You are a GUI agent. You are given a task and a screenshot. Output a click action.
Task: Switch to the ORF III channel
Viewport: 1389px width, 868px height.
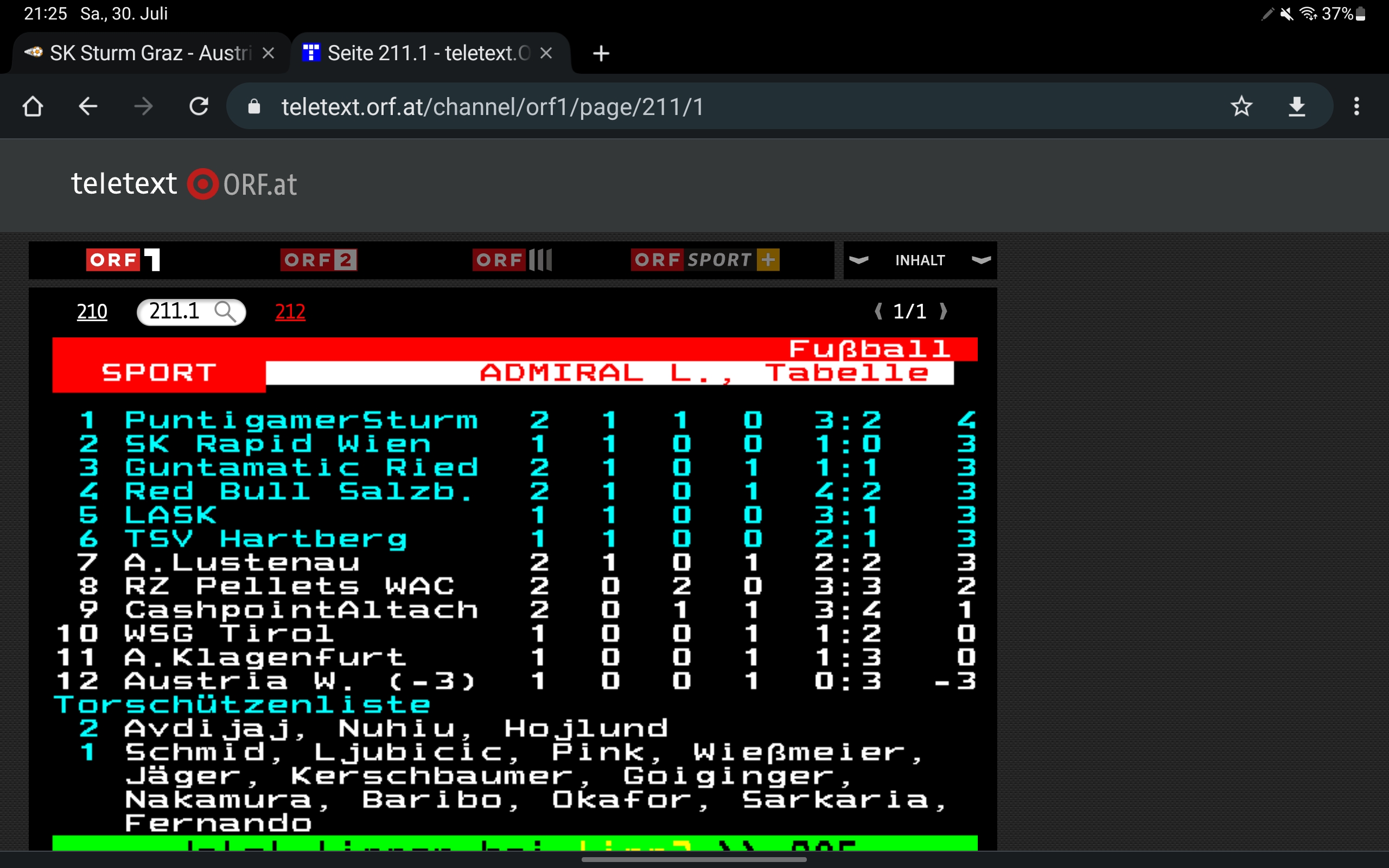click(512, 260)
